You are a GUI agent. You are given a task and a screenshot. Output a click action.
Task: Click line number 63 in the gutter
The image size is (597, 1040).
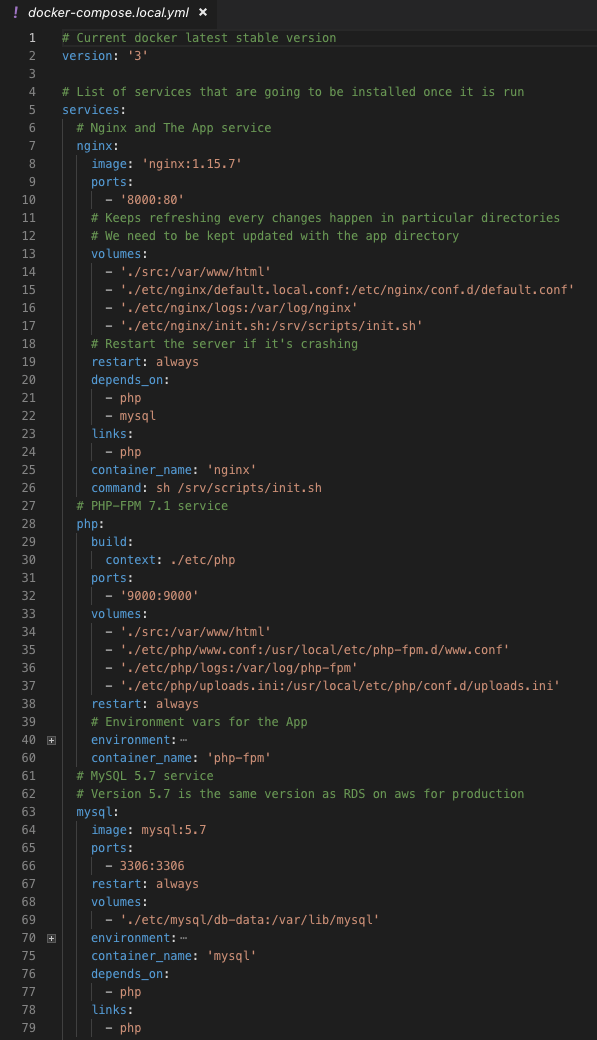pyautogui.click(x=29, y=812)
